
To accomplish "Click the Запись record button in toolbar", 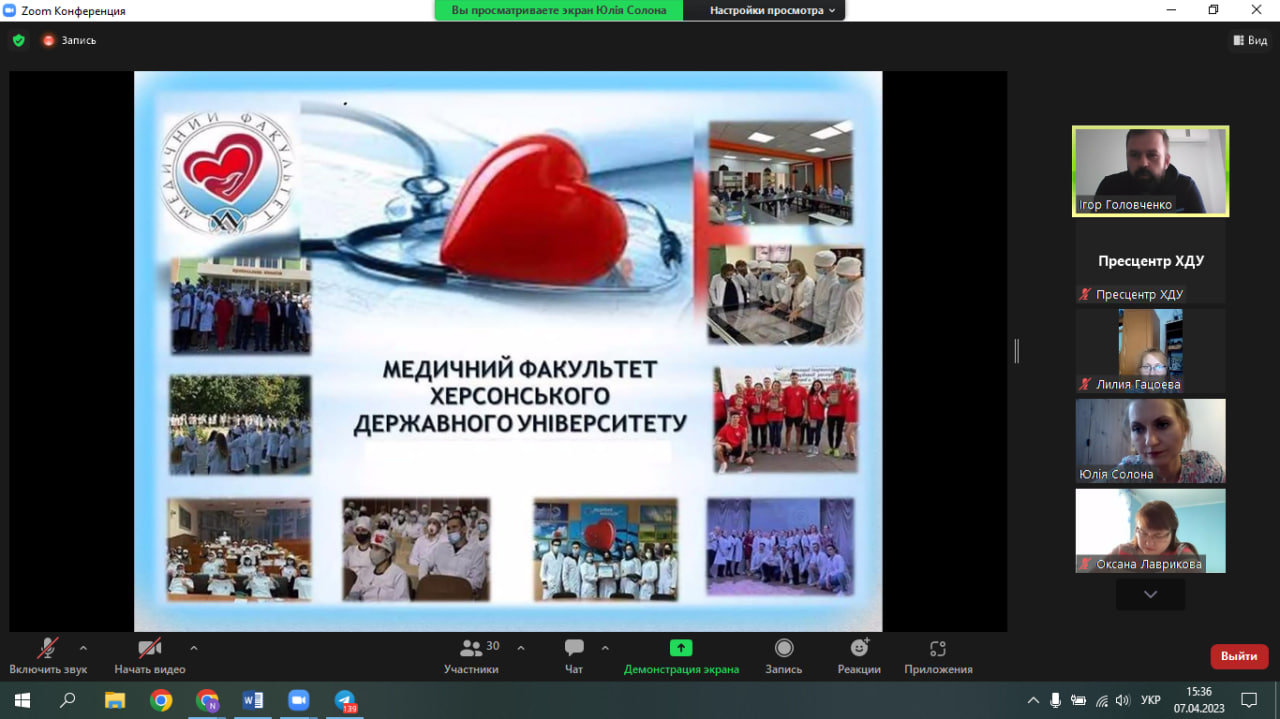I will click(x=784, y=656).
